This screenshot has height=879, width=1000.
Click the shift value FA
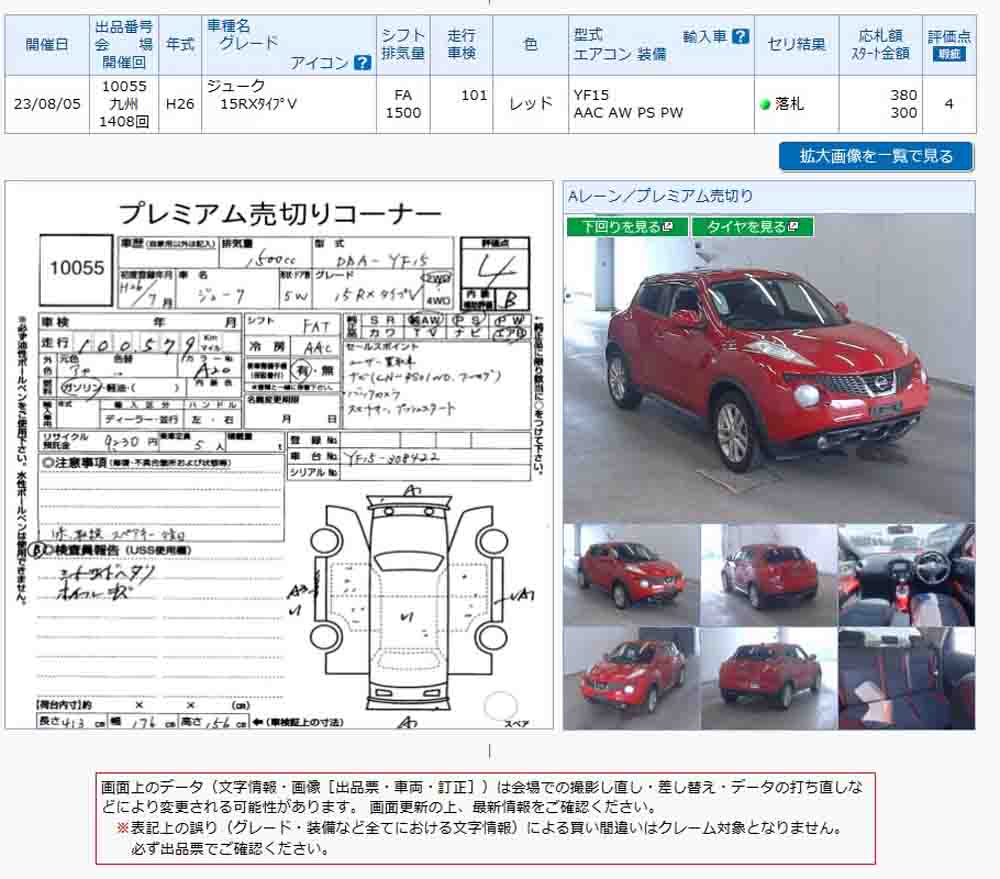click(403, 95)
